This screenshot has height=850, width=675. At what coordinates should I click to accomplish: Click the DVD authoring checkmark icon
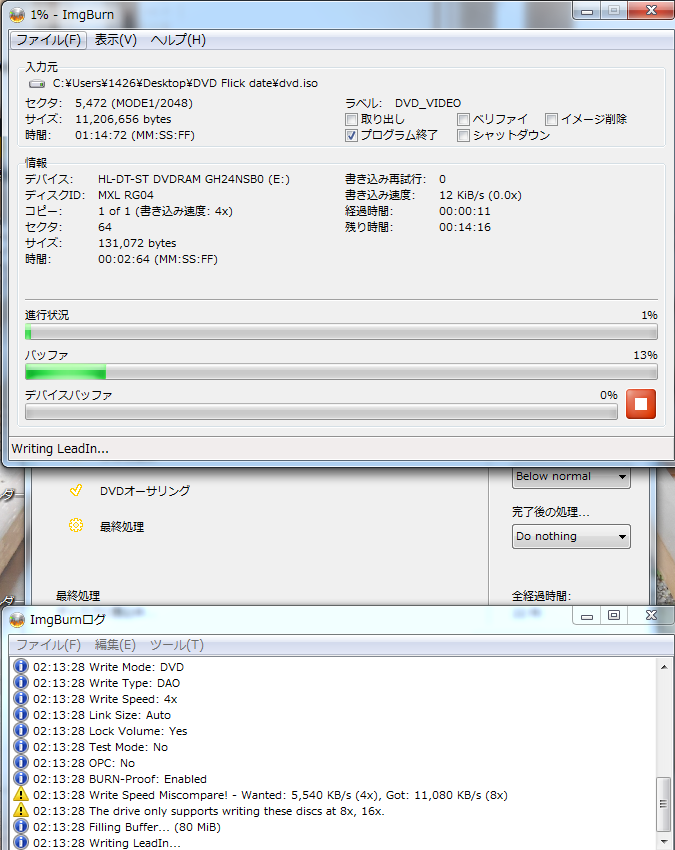[76, 490]
